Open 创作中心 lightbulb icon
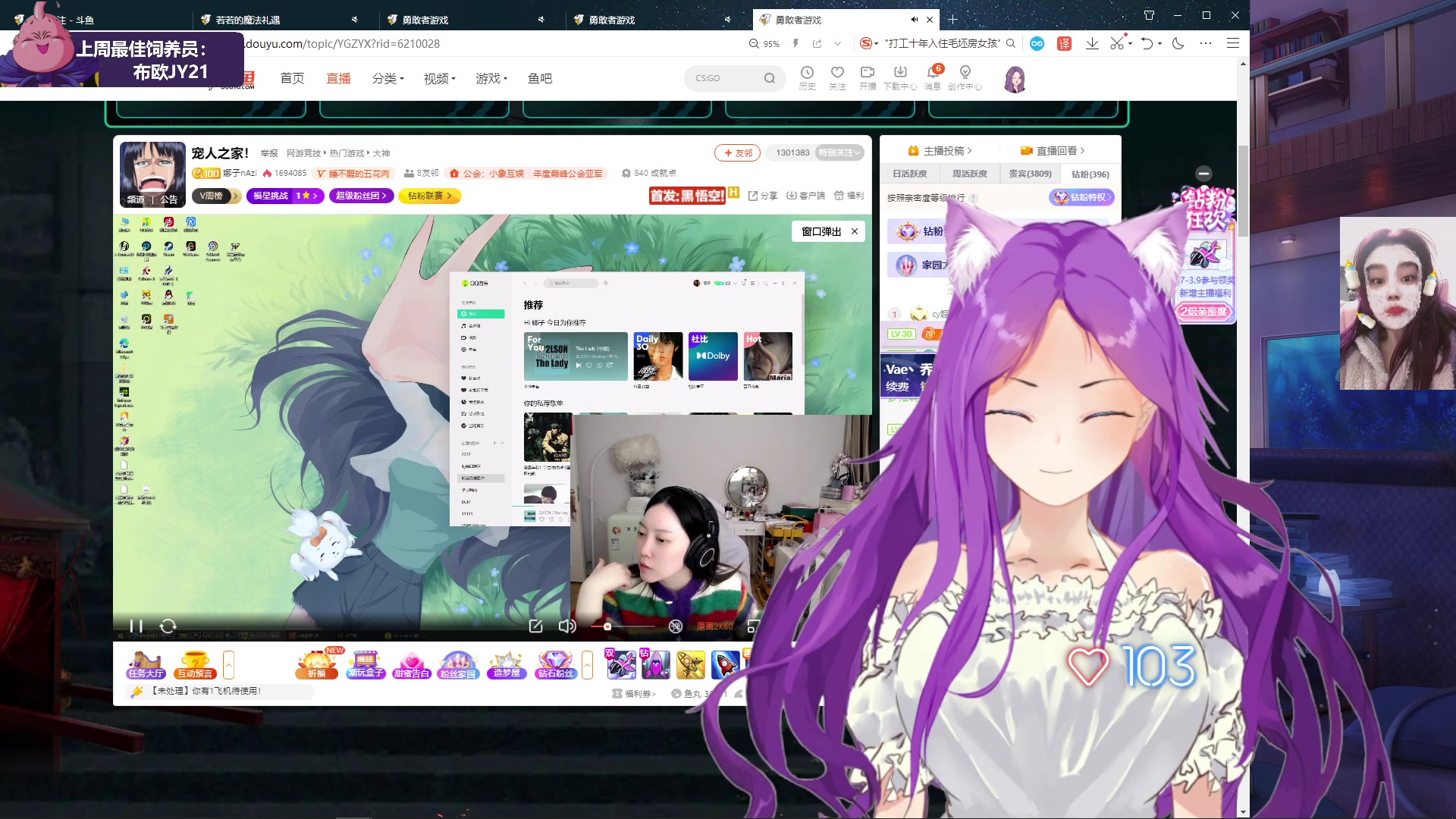The height and width of the screenshot is (819, 1456). click(965, 77)
